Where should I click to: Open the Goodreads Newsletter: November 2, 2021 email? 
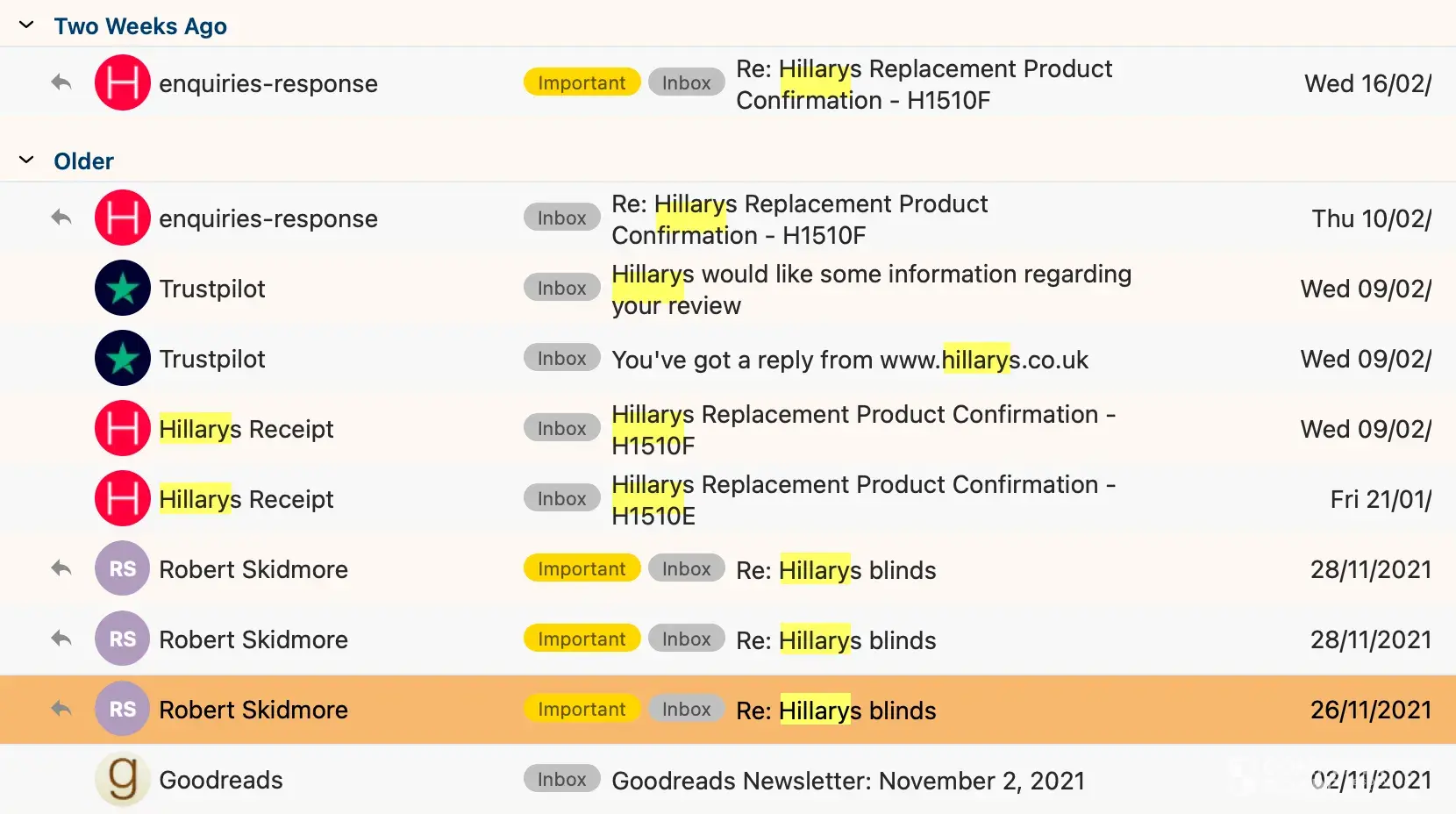847,781
